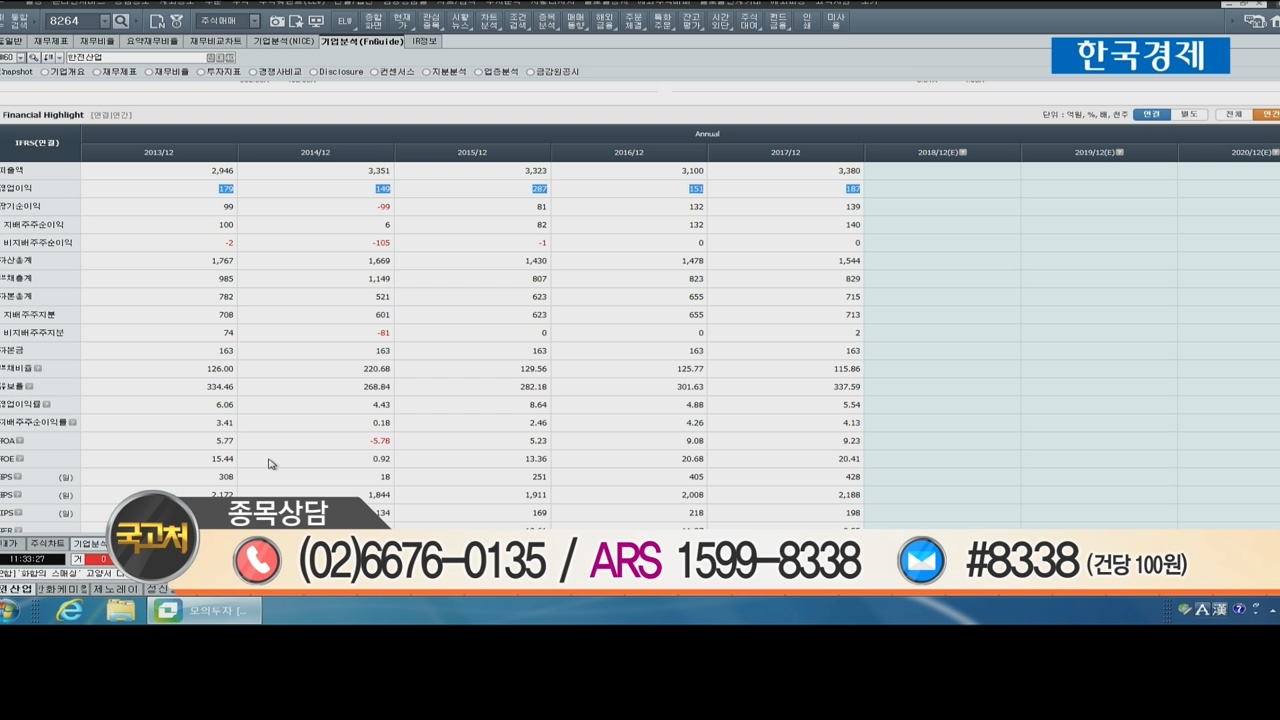This screenshot has height=720, width=1280.
Task: Click the medal icon in top toolbar
Action: [177, 21]
